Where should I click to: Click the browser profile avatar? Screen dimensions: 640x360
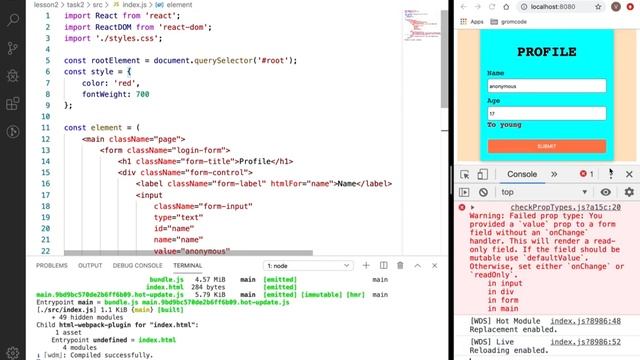click(x=616, y=7)
